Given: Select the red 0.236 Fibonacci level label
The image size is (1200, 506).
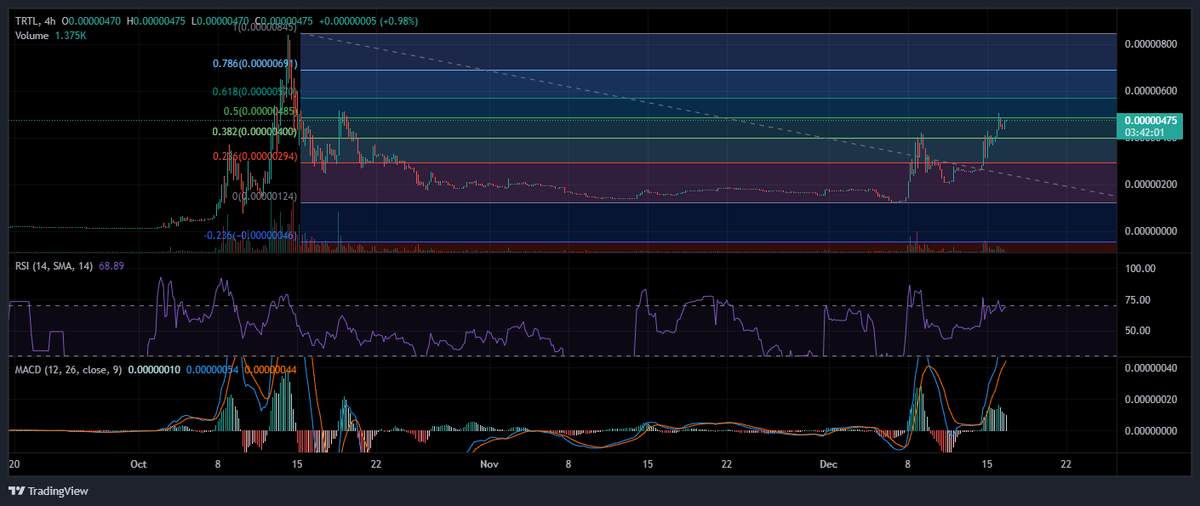Looking at the screenshot, I should (256, 156).
